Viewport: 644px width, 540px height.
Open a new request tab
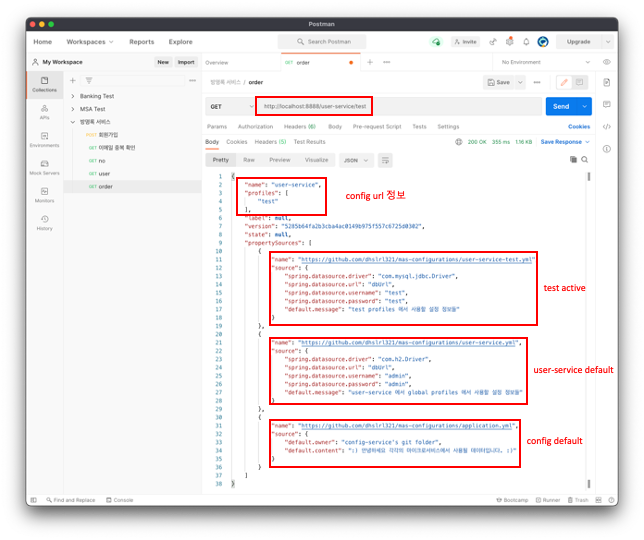click(x=370, y=62)
